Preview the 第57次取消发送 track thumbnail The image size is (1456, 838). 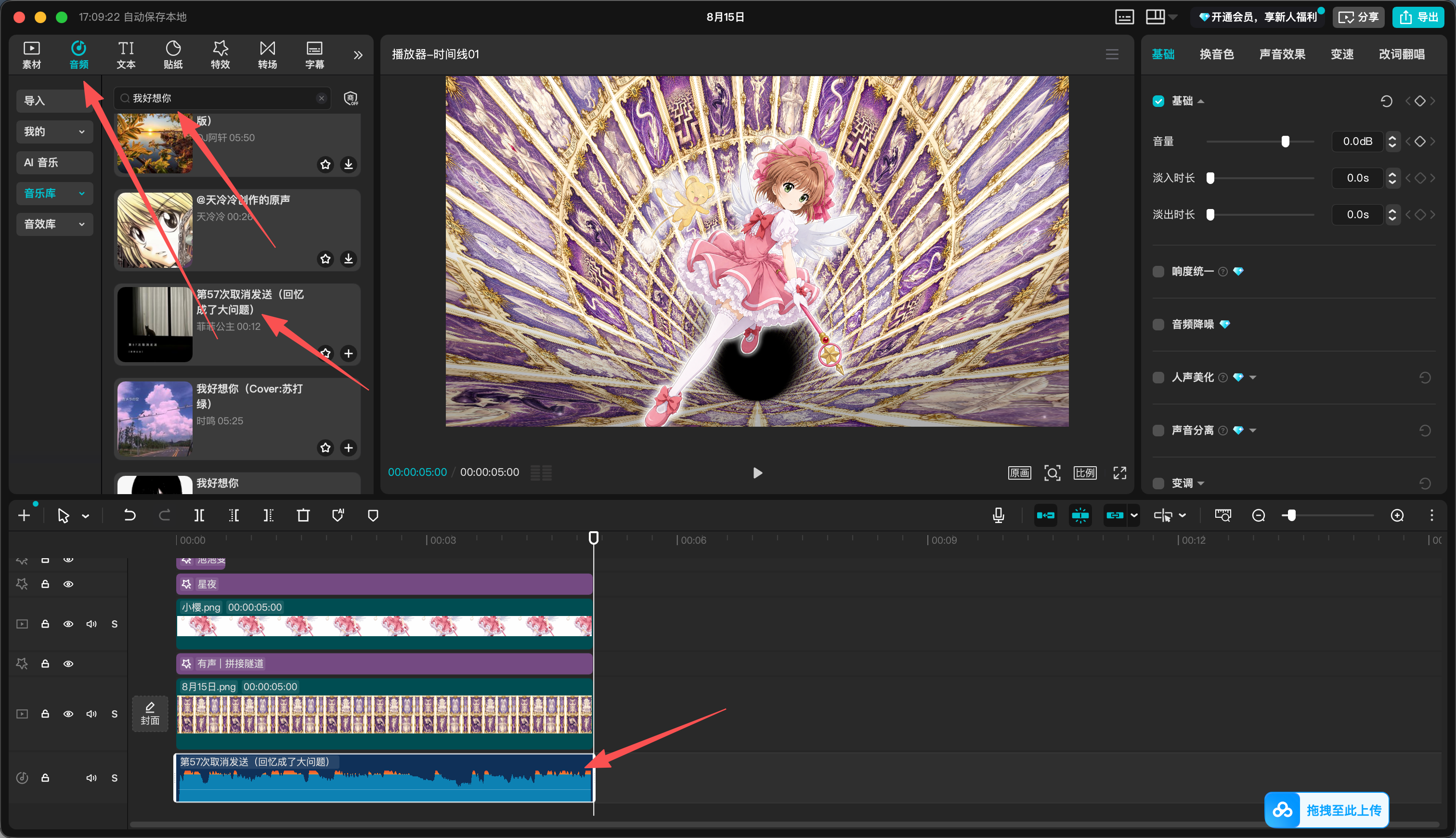(x=155, y=324)
